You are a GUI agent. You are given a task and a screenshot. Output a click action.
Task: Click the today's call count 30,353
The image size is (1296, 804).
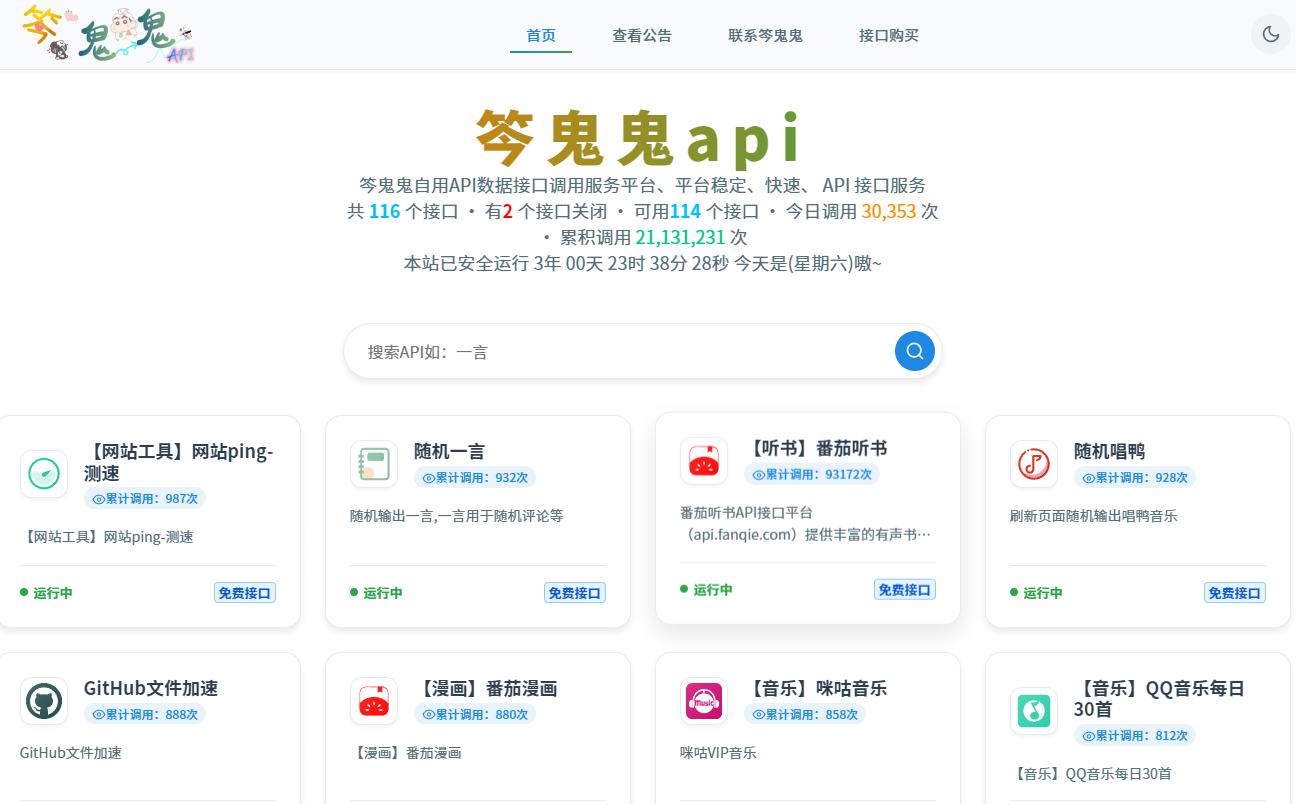[889, 212]
